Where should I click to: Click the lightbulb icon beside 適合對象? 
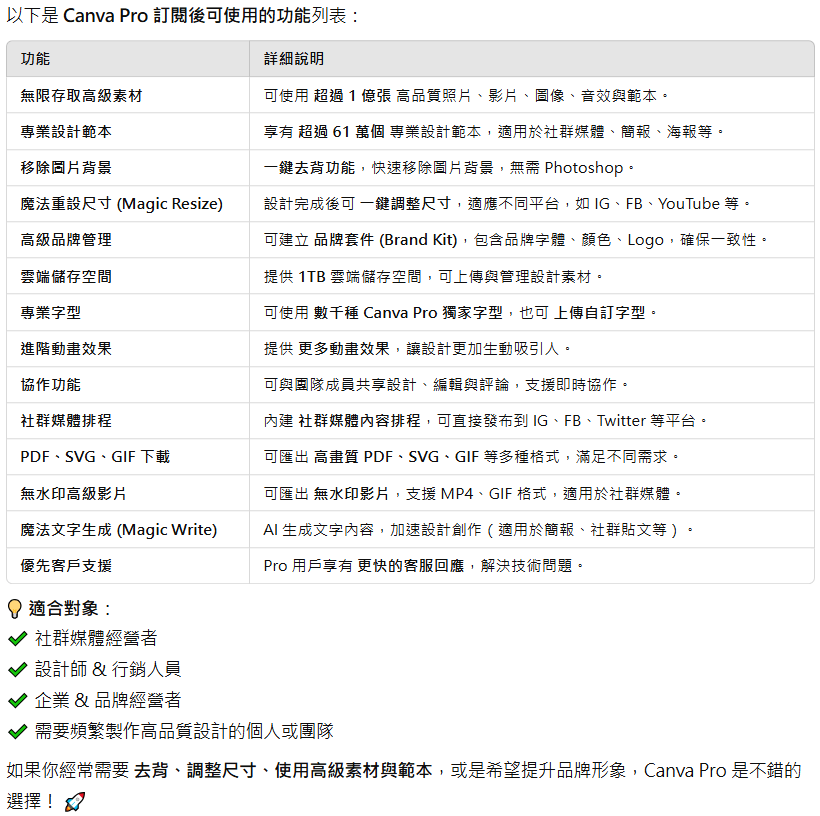15,608
